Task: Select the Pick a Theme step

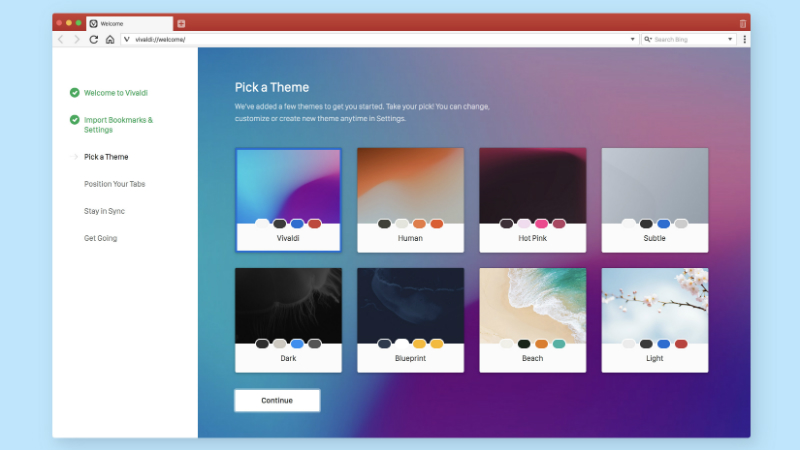Action: point(106,157)
